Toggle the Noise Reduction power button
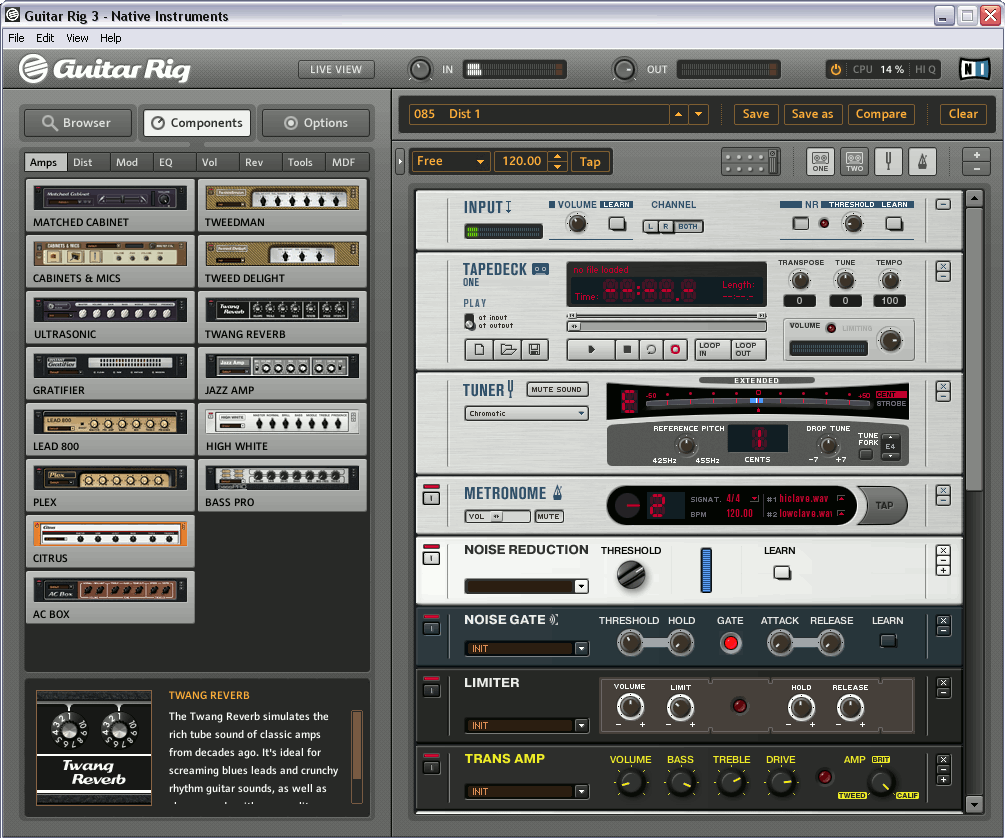Image resolution: width=1005 pixels, height=838 pixels. 431,557
